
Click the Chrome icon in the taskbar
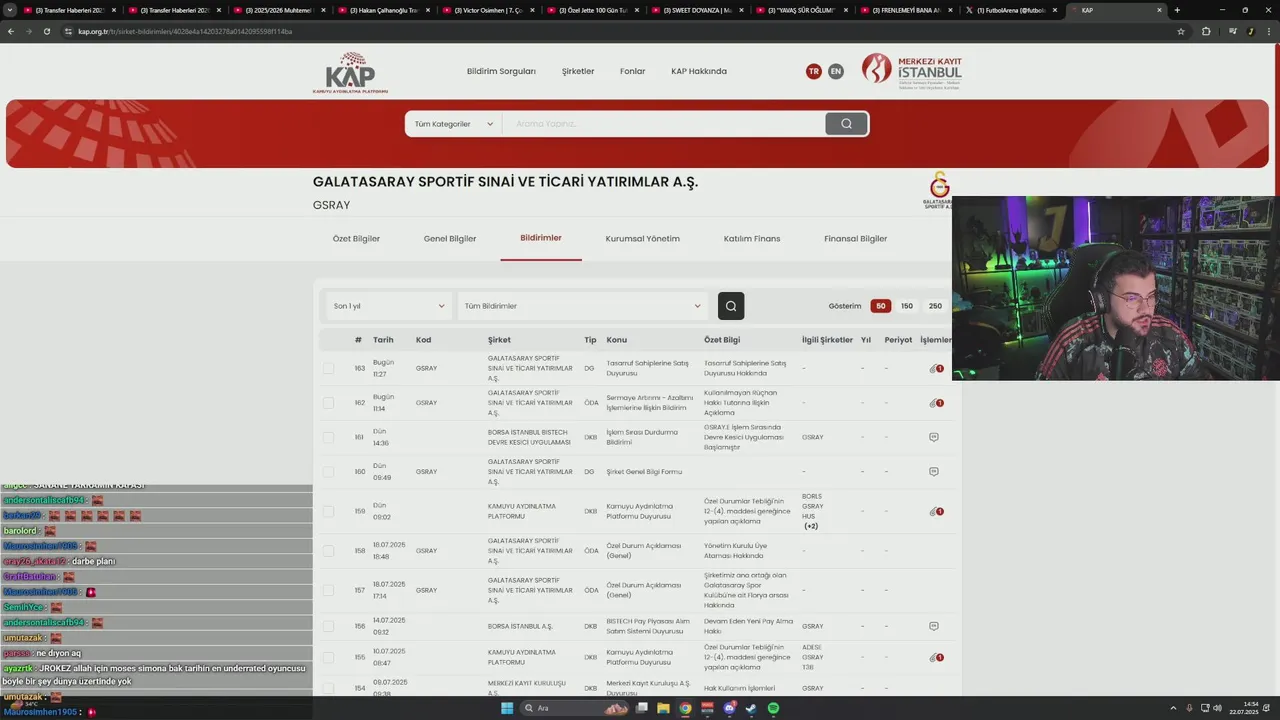[x=685, y=708]
